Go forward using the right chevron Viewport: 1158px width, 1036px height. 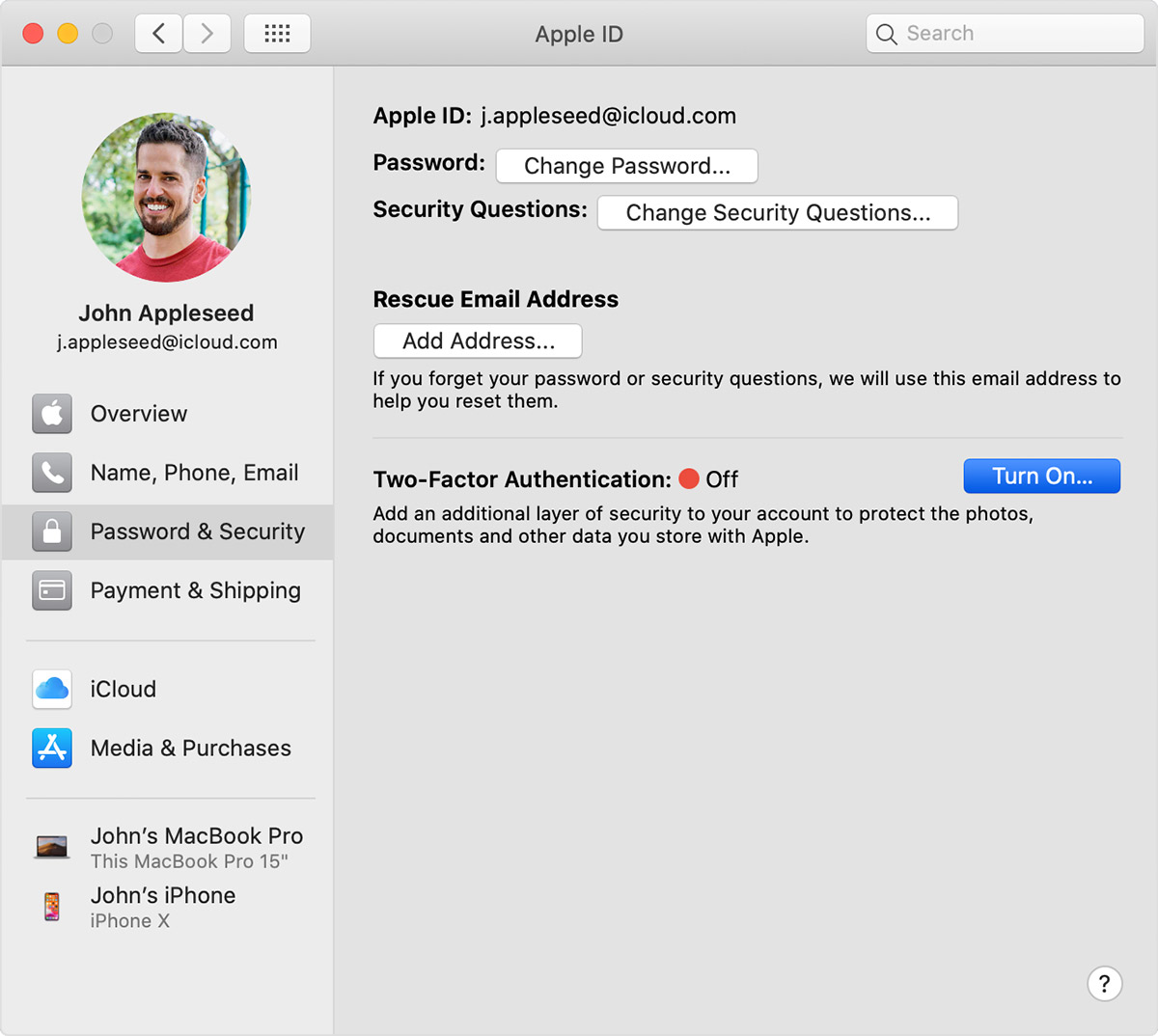[207, 34]
